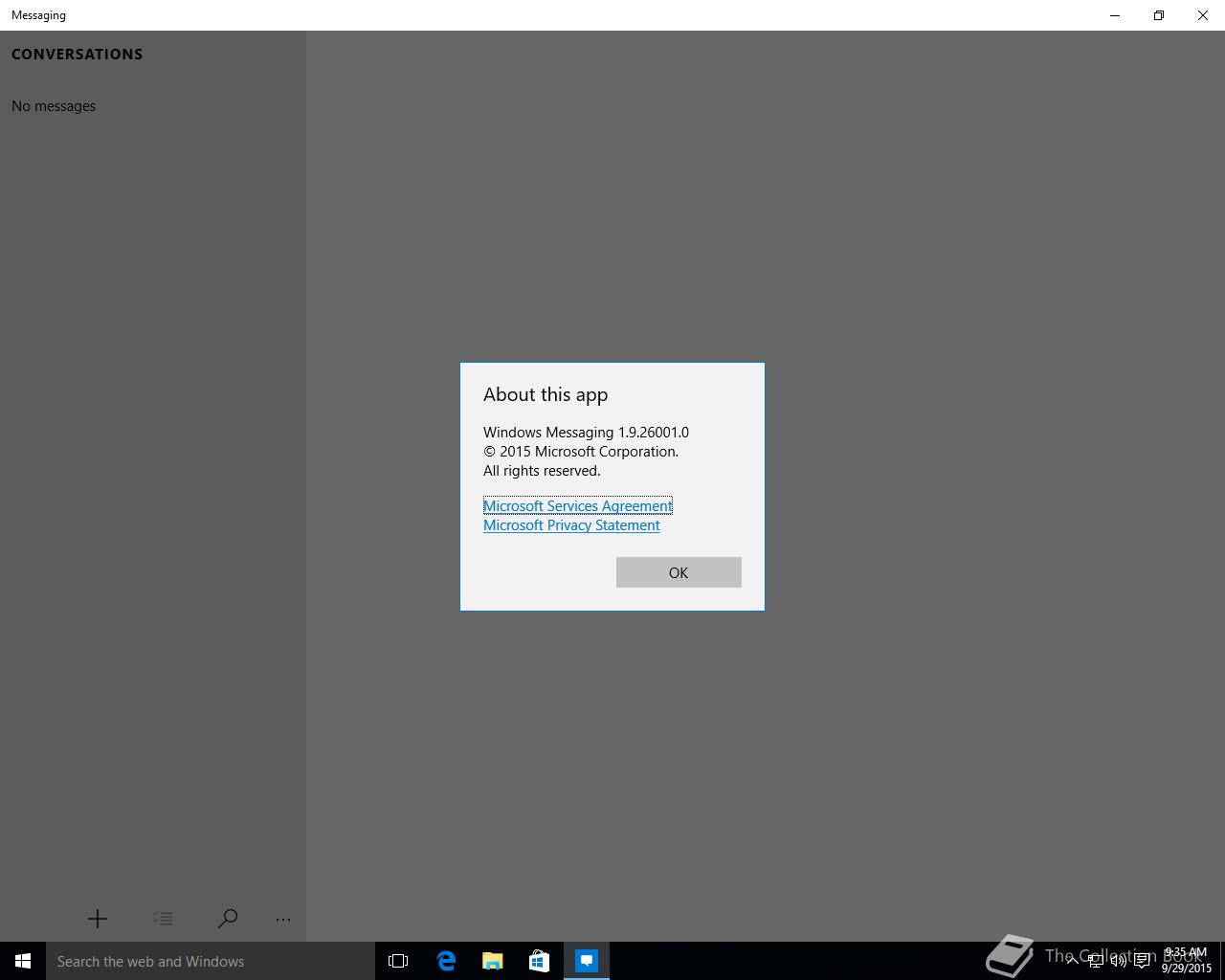Open the Store app from the taskbar
This screenshot has width=1225, height=980.
pos(540,961)
